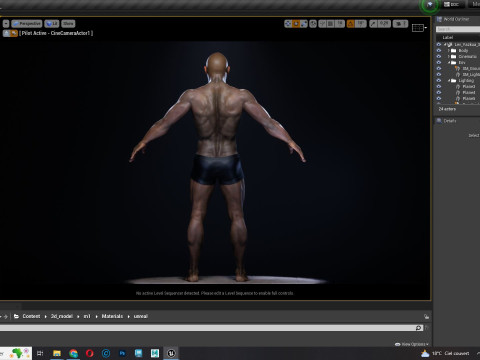Open the grid snap size value dropdown
480x360 pixels.
click(x=339, y=24)
